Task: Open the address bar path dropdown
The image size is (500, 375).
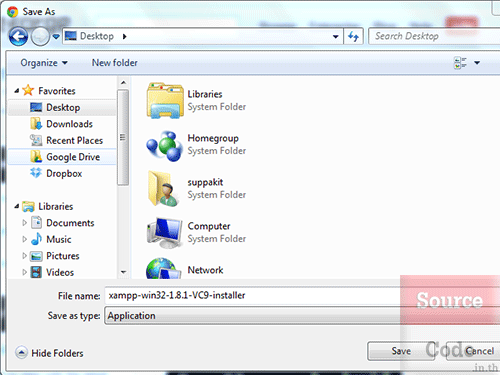Action: [x=336, y=36]
